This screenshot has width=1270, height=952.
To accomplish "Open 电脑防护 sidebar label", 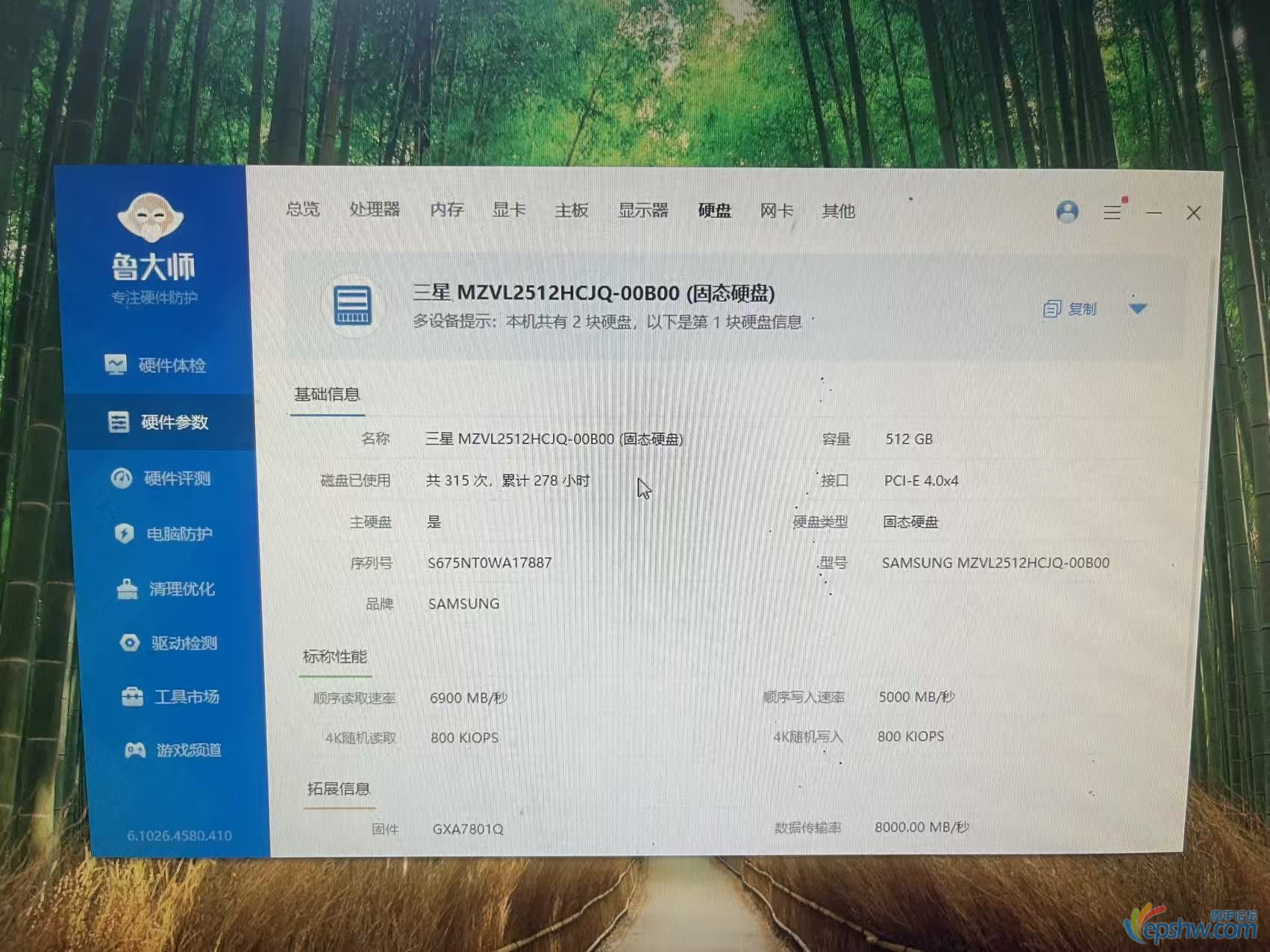I will pos(179,534).
